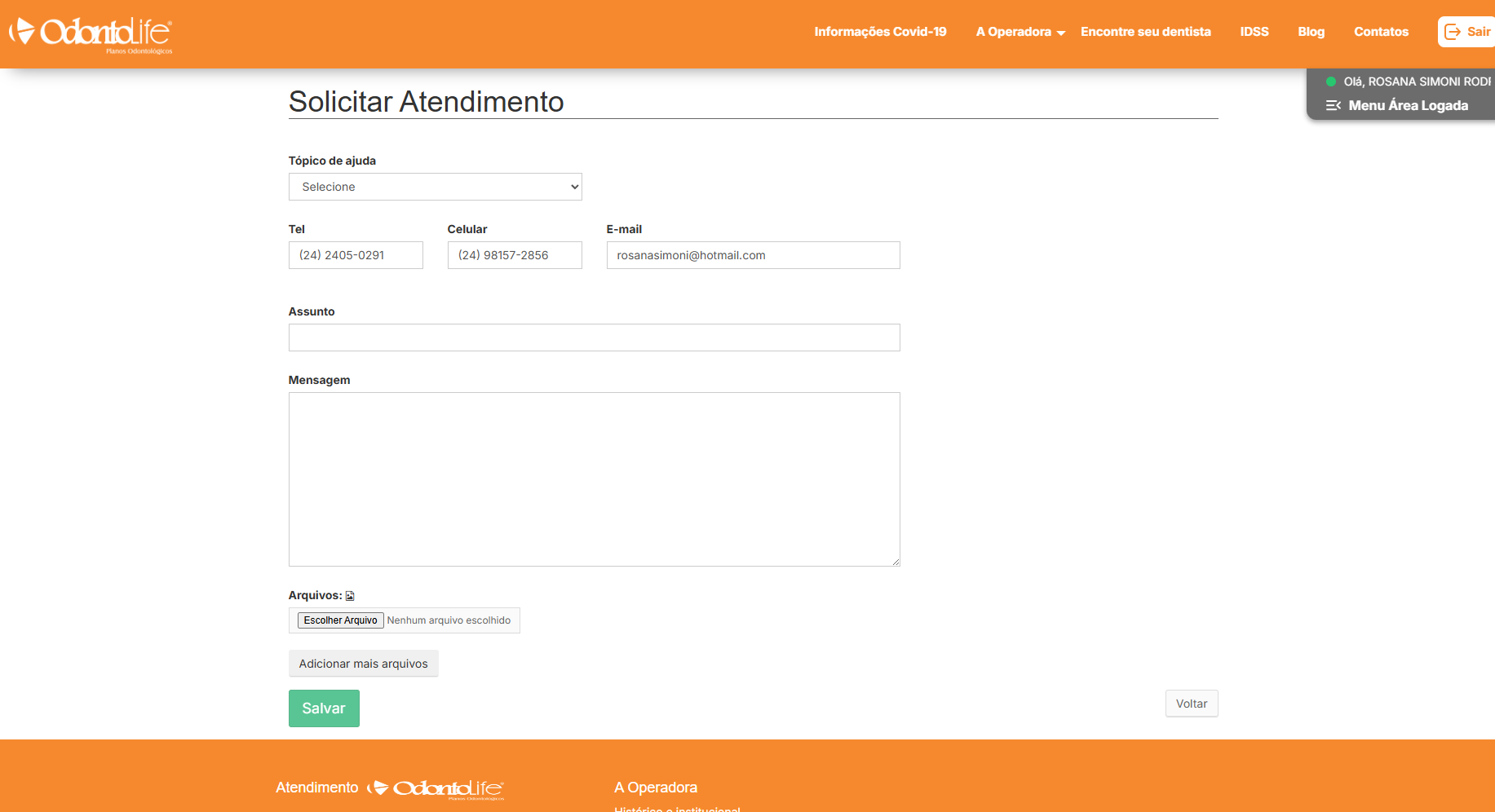
Task: Click the Voltar button
Action: point(1191,704)
